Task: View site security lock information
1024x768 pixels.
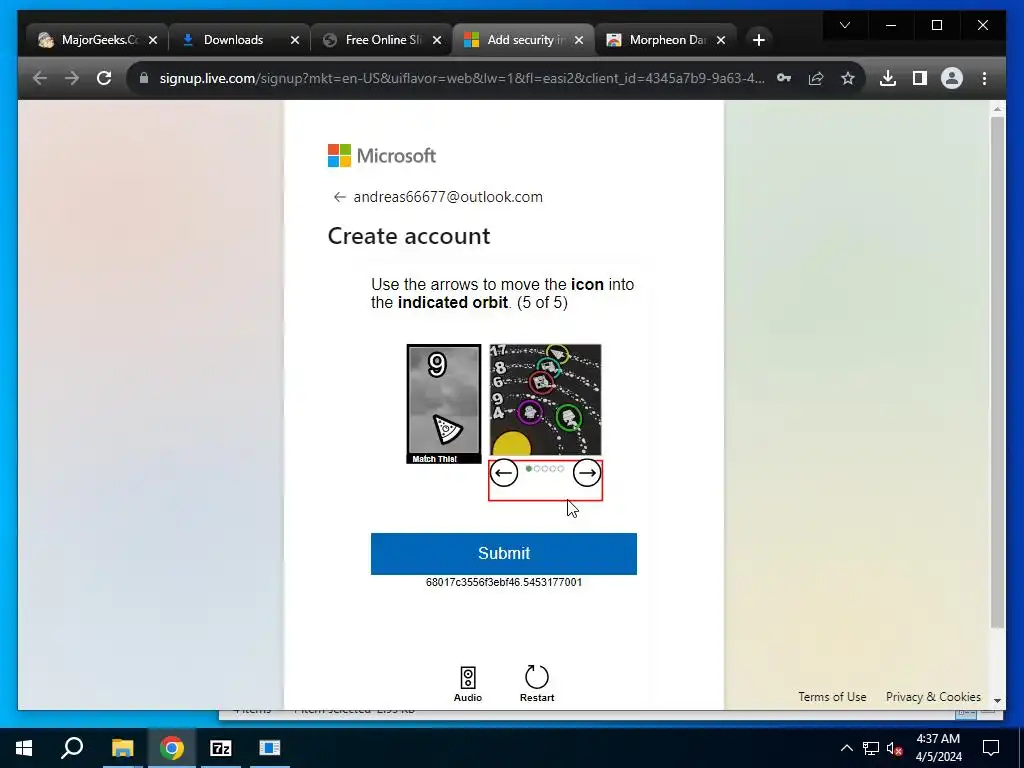Action: (144, 78)
